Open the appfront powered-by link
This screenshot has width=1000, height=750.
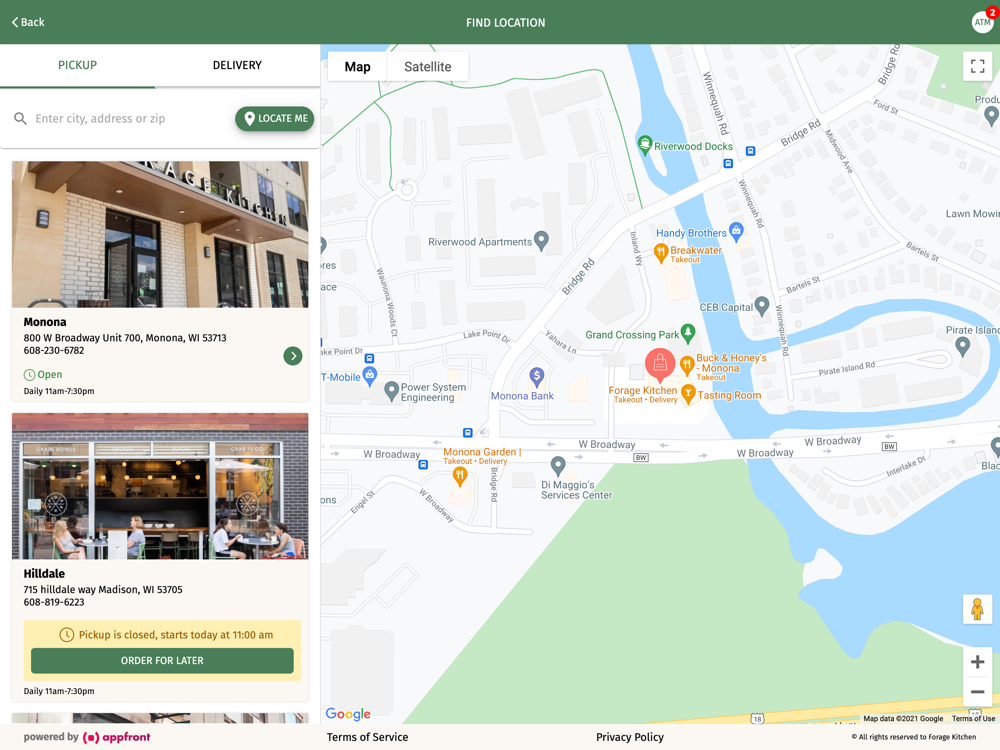[87, 737]
